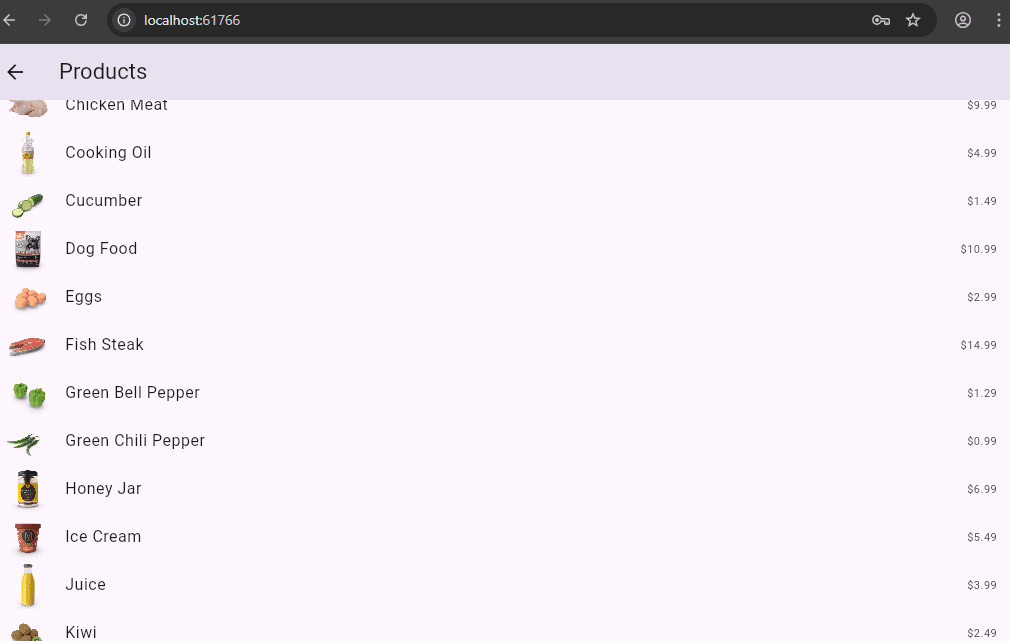
Task: Click the Green Bell Pepper image
Action: point(30,394)
